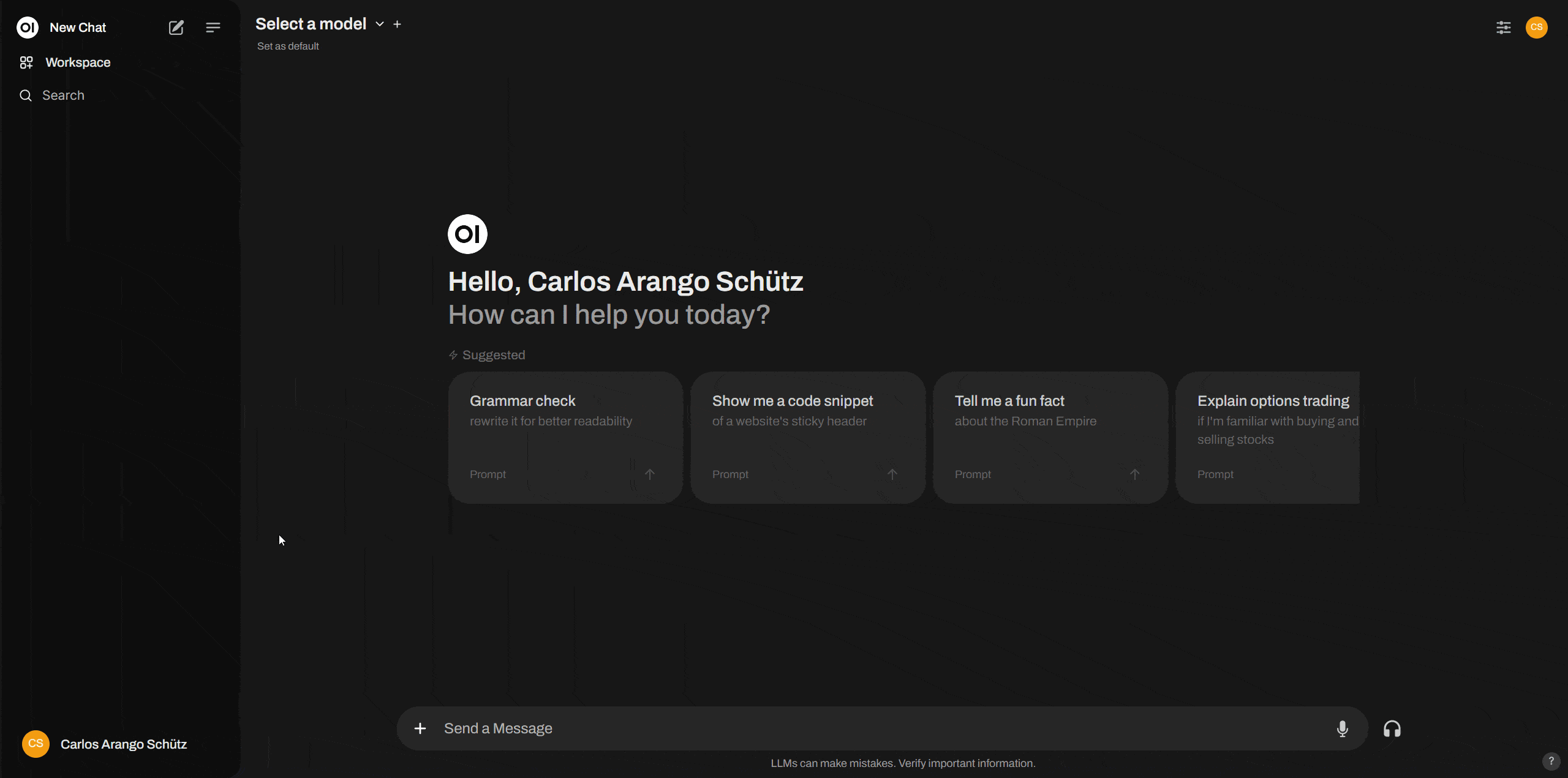Click the new chat compose icon

(177, 27)
